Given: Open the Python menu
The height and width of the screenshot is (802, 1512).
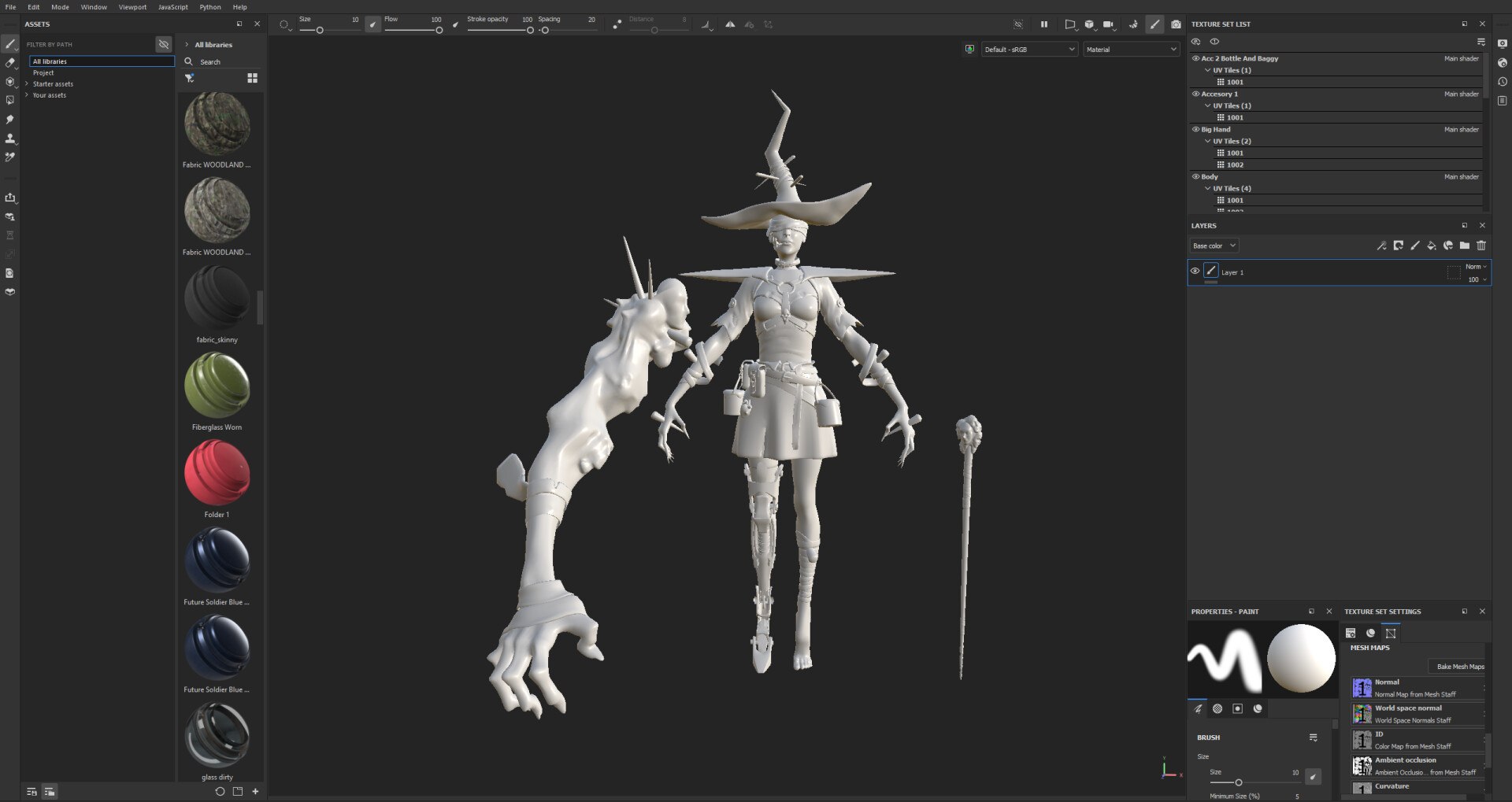Looking at the screenshot, I should 209,7.
